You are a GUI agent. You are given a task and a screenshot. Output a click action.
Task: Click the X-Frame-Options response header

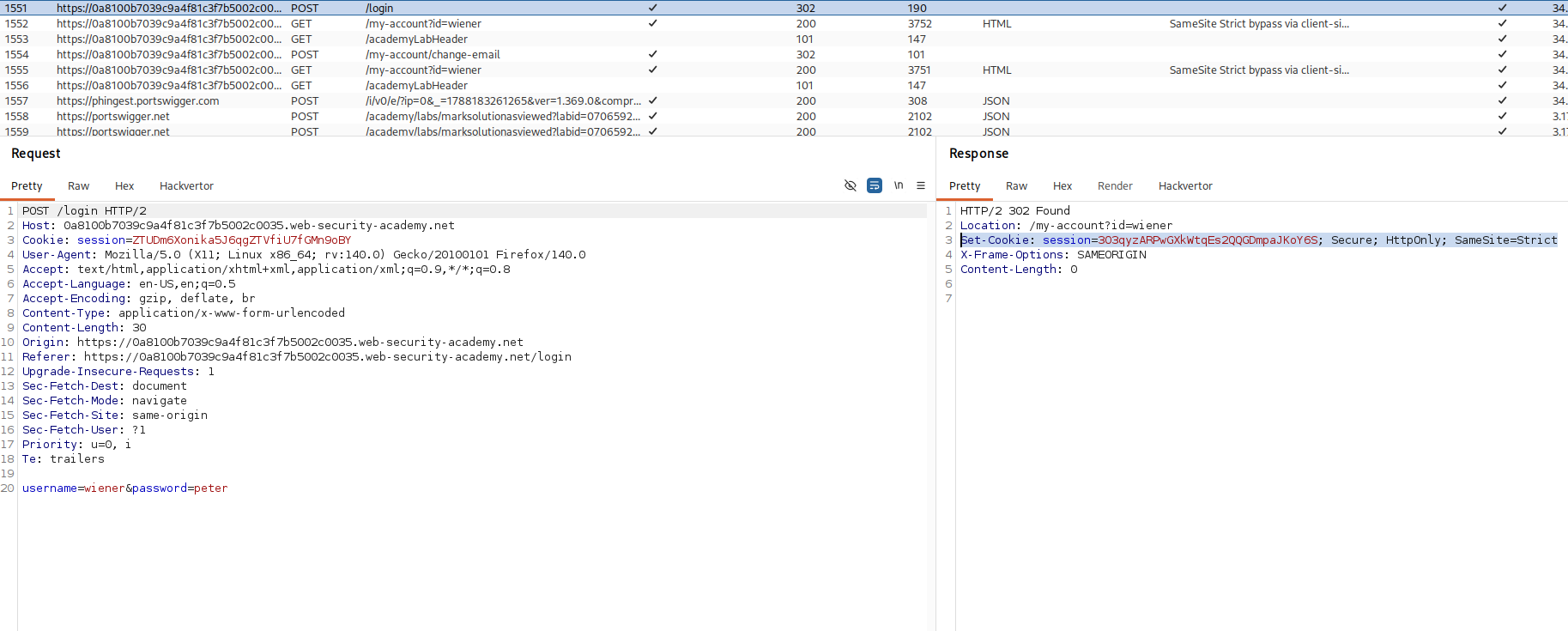[1053, 254]
